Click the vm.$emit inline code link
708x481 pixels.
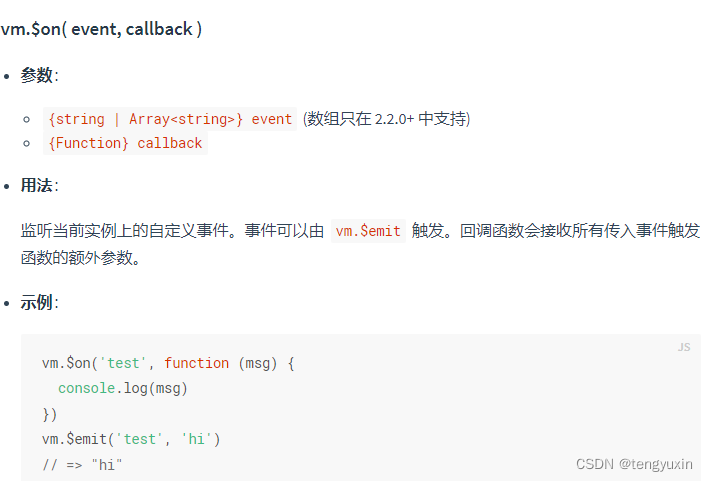(368, 231)
